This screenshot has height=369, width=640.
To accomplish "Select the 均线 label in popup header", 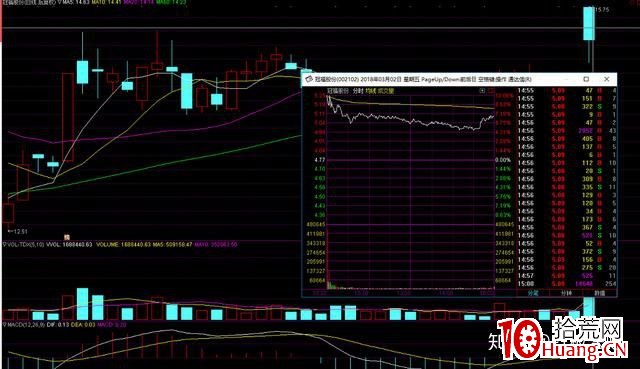I will pos(371,91).
